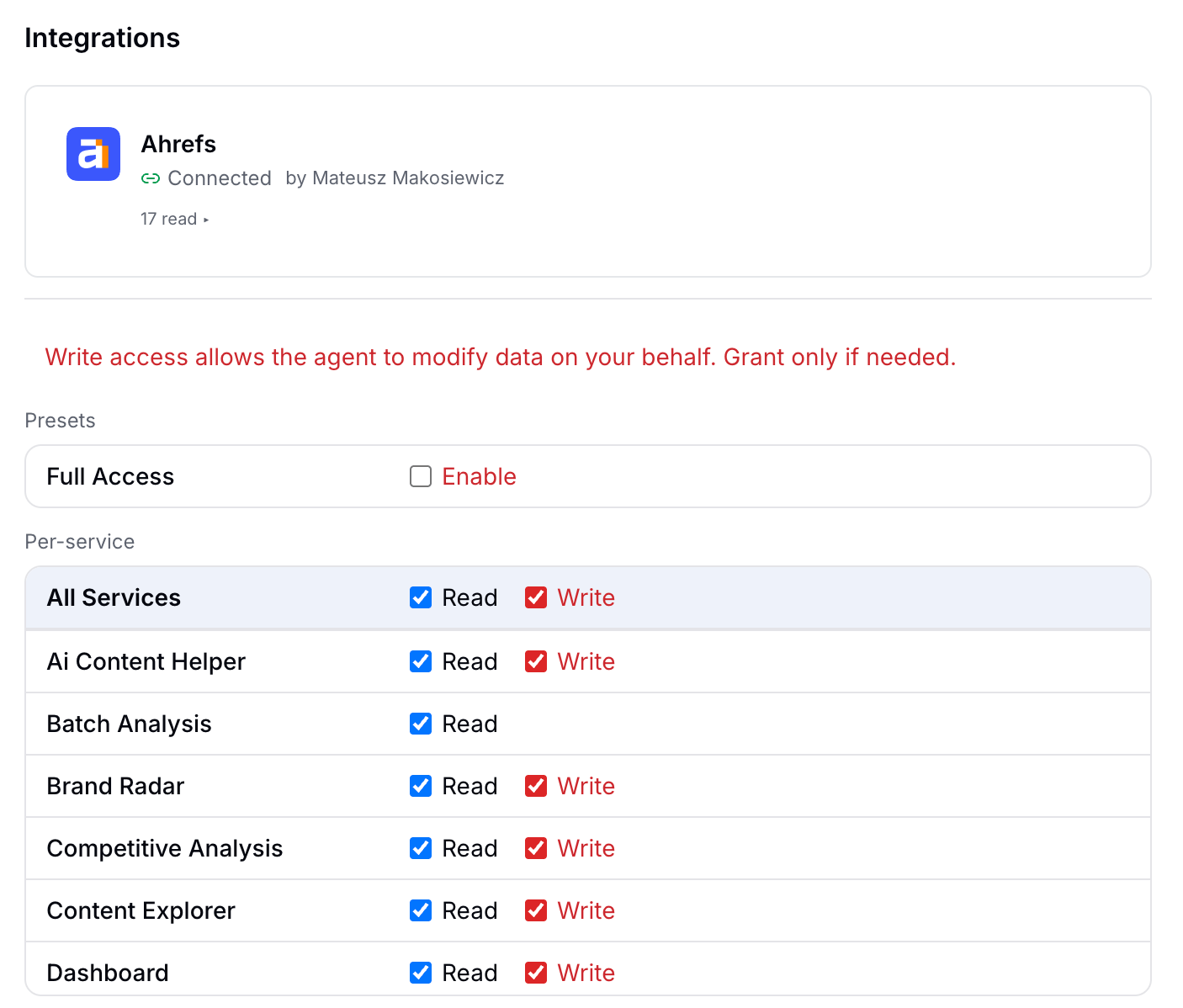Click the Full Access preset label

click(110, 476)
